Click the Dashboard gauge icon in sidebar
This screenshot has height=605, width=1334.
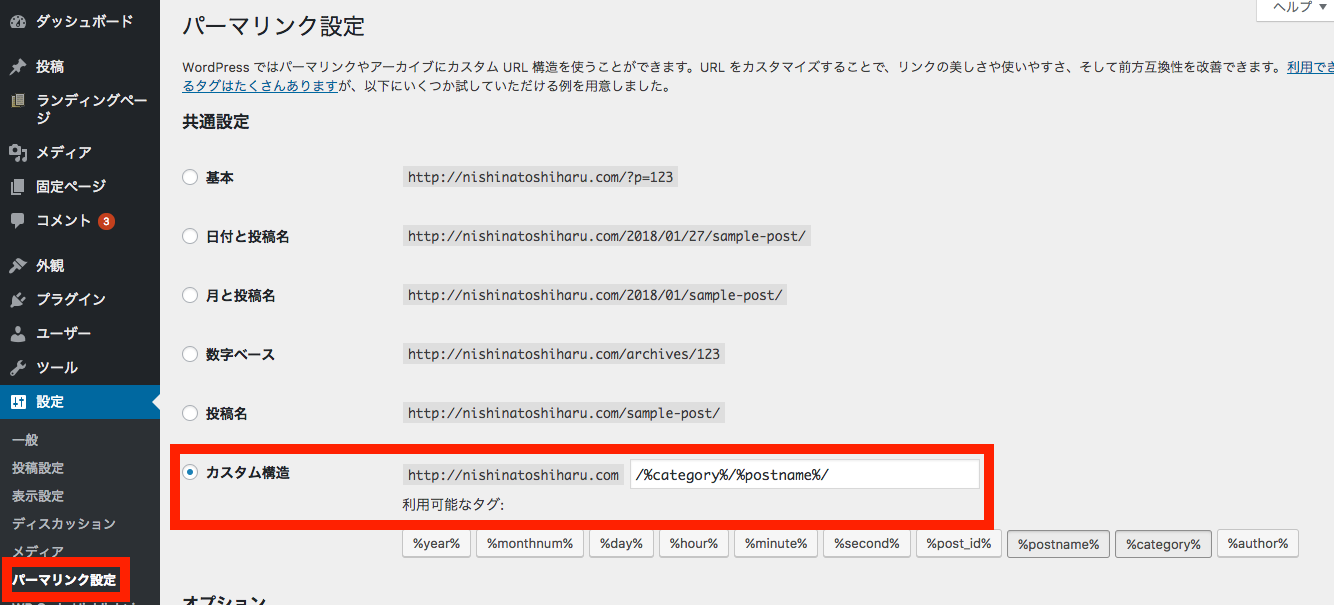[x=18, y=21]
